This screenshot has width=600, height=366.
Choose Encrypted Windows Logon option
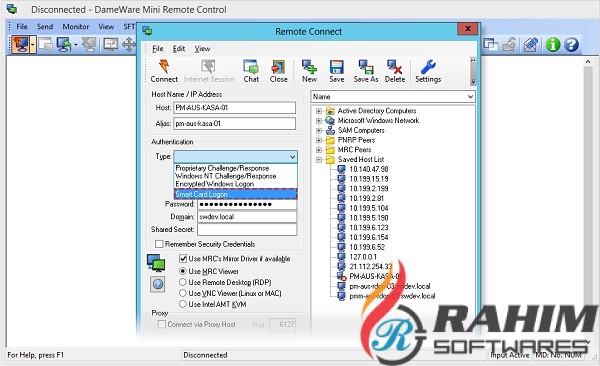tap(235, 184)
